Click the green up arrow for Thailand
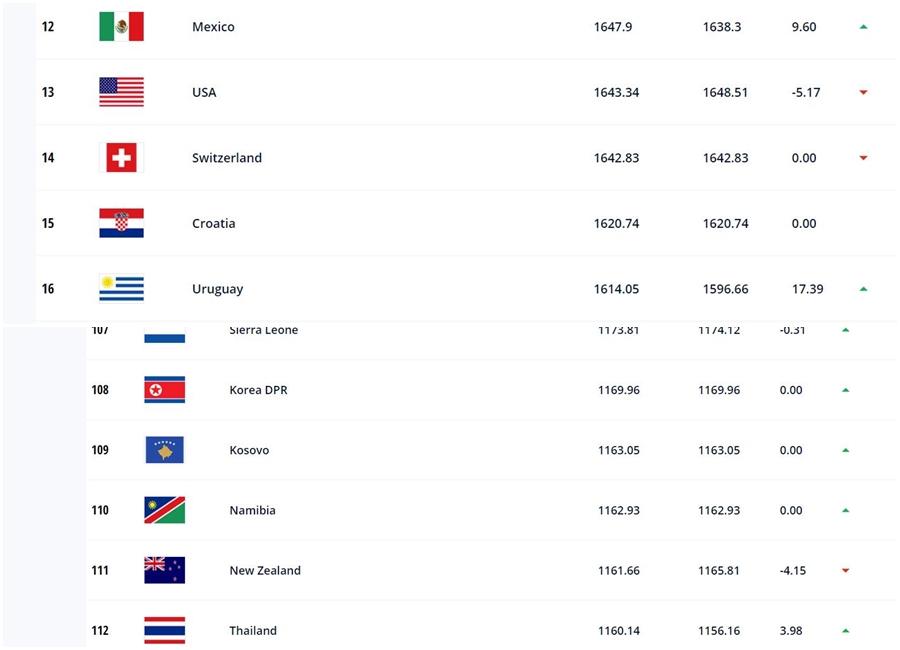Screen dimensions: 900x650 pos(845,631)
